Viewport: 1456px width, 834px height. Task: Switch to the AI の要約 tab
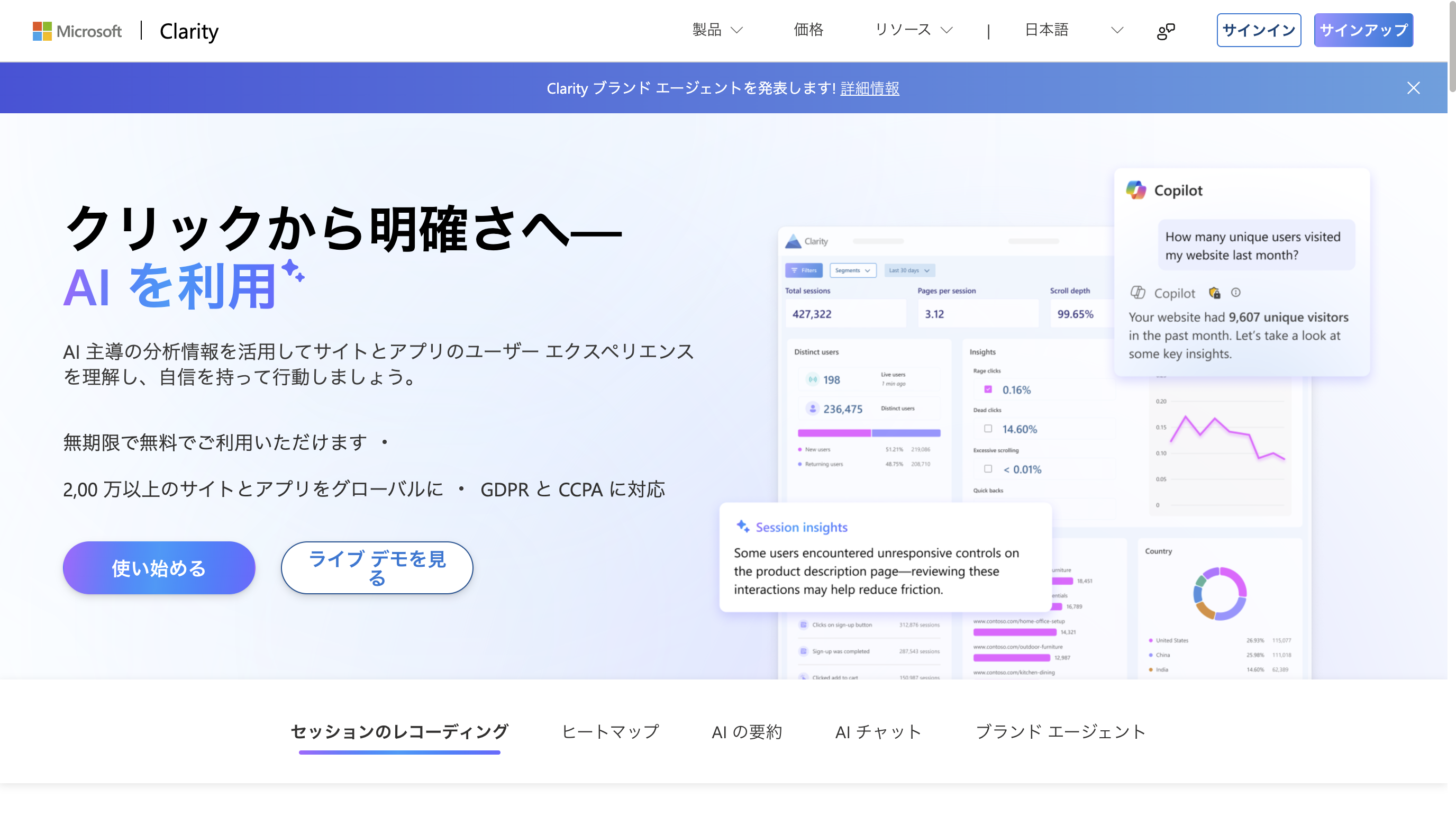[747, 731]
